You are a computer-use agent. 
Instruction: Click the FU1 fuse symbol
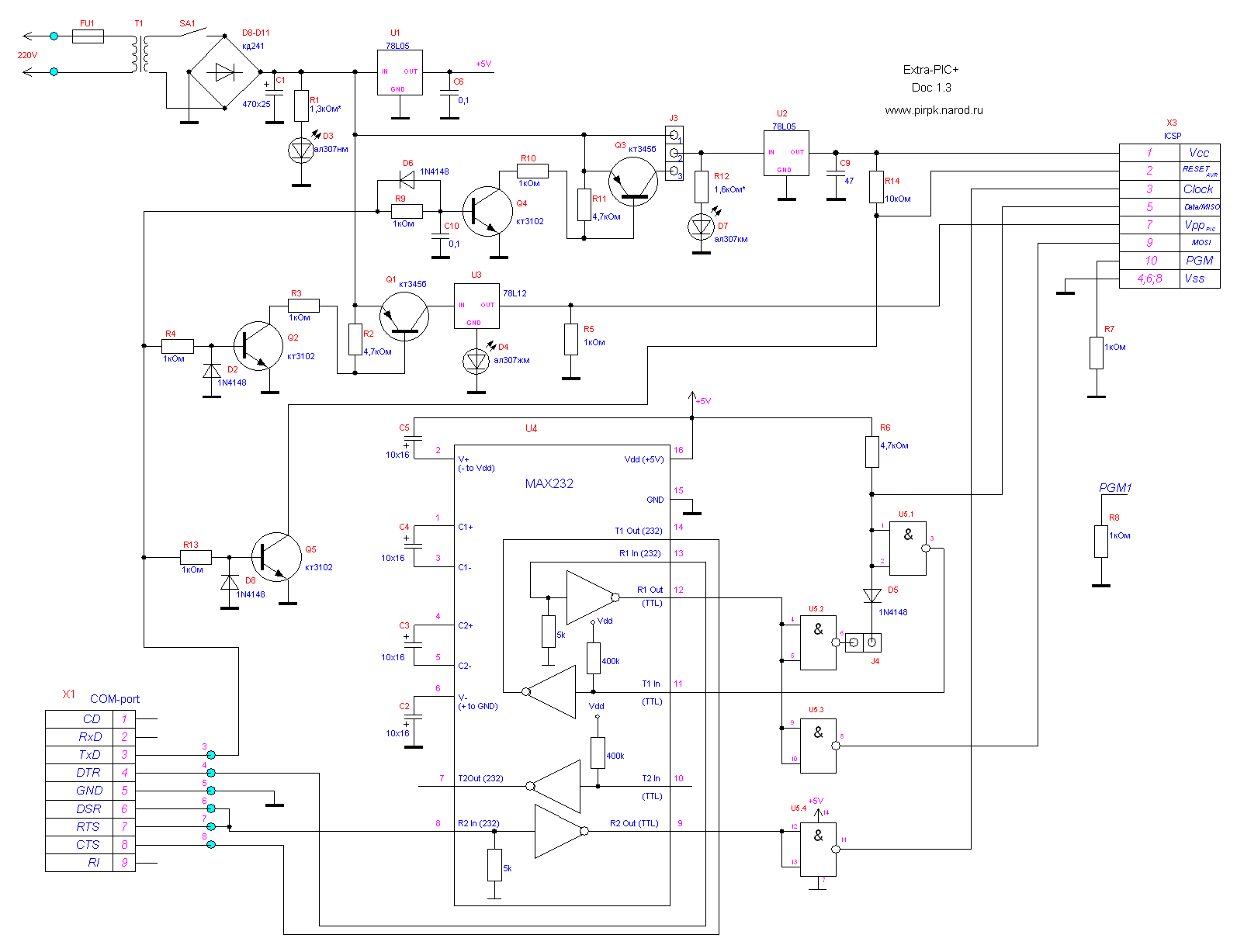pos(87,36)
